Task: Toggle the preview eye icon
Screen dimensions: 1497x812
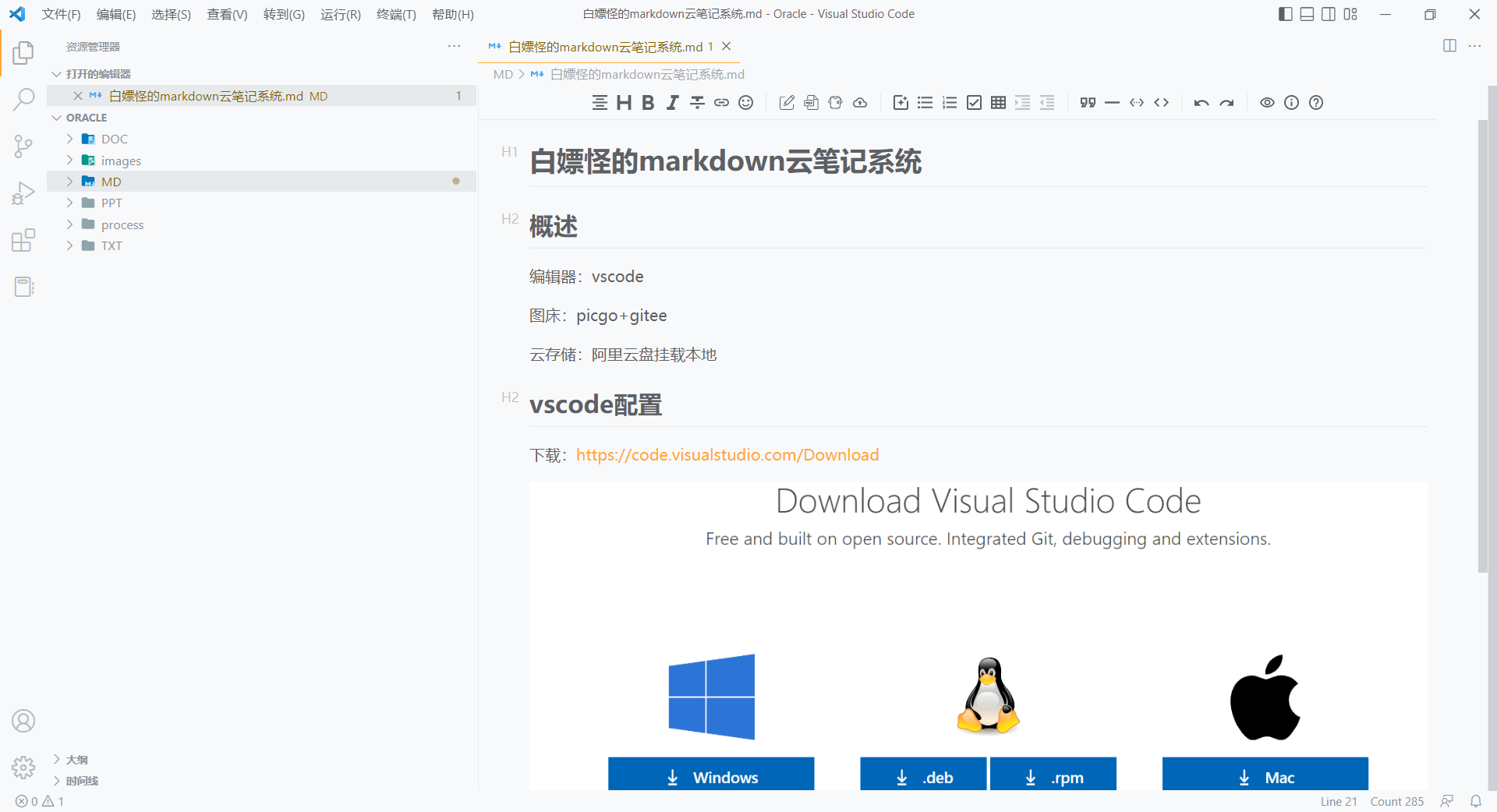Action: click(x=1267, y=103)
